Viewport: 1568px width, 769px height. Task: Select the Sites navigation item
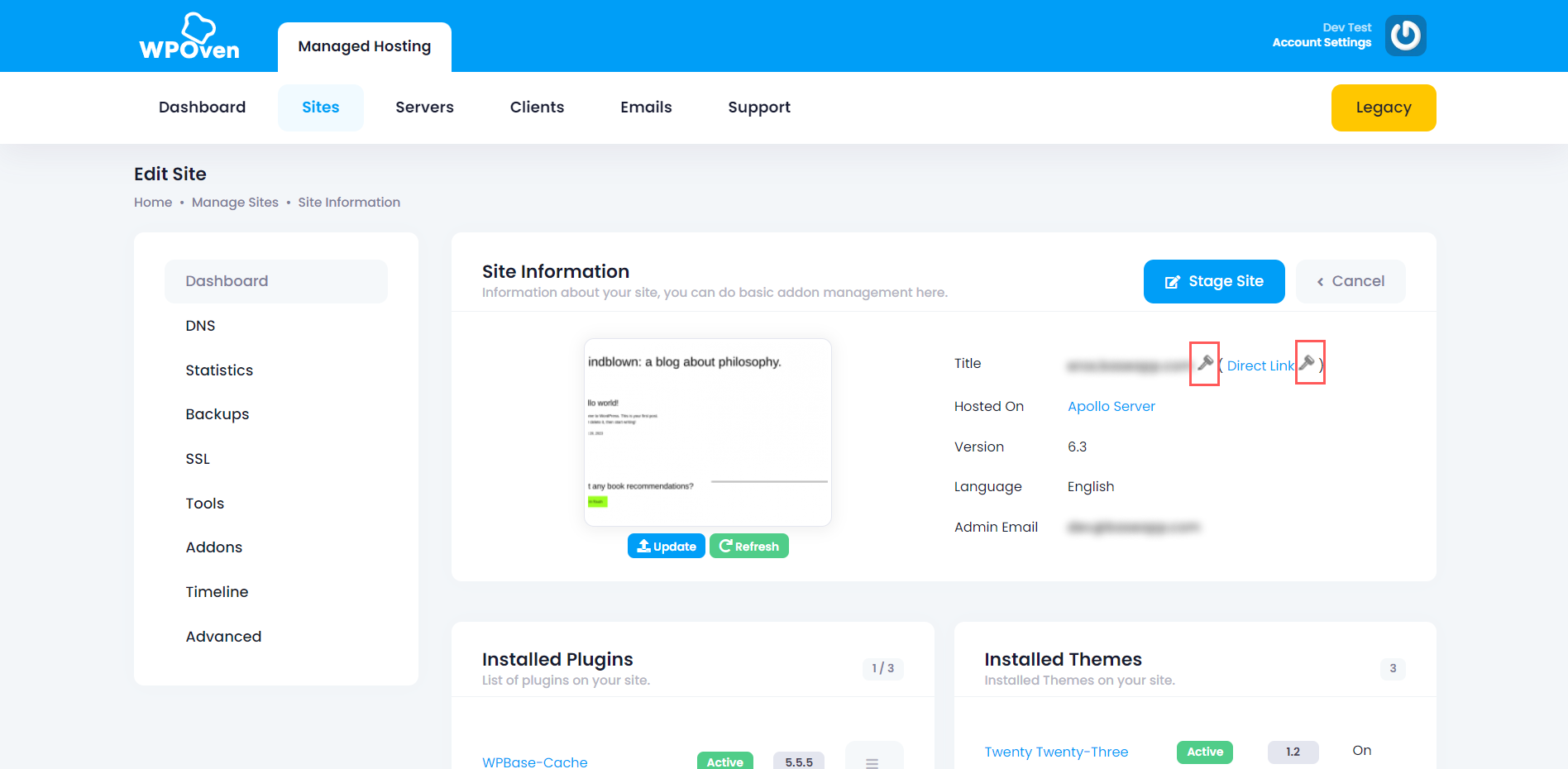(321, 107)
